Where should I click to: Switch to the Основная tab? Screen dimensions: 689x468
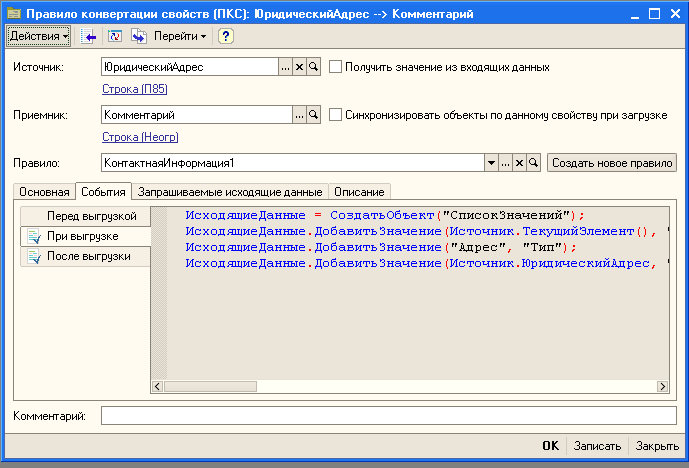pos(43,191)
